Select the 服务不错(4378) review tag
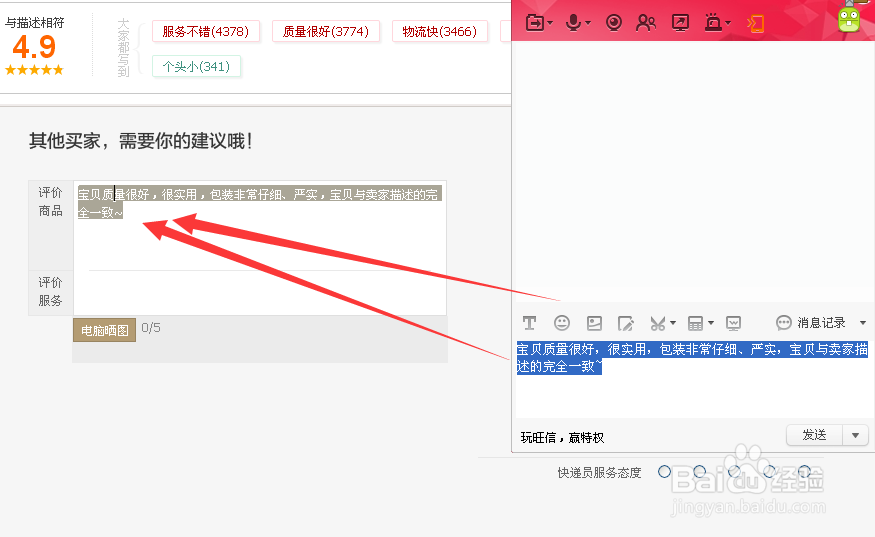 click(x=205, y=31)
